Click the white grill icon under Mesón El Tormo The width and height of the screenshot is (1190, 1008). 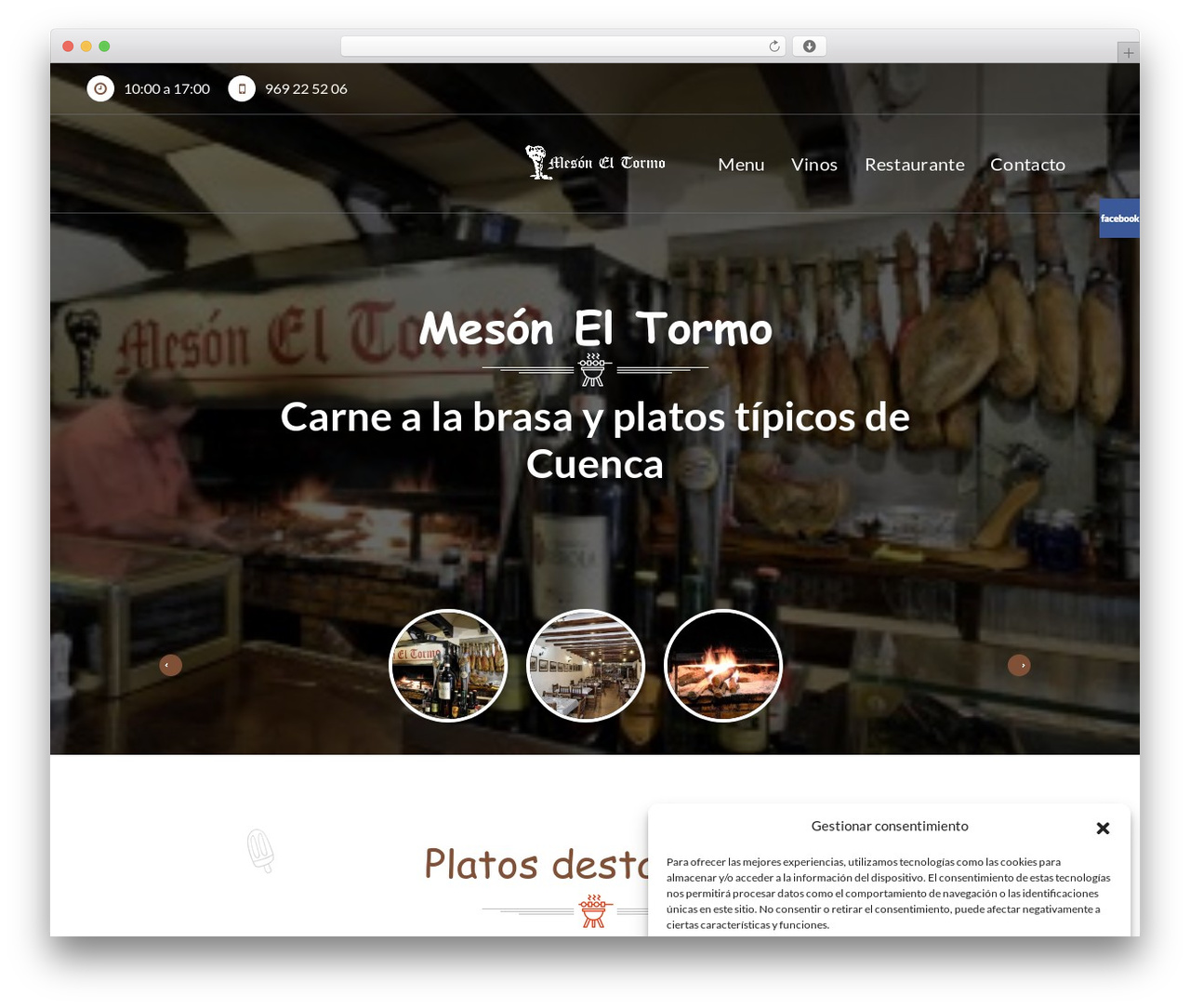pyautogui.click(x=593, y=369)
